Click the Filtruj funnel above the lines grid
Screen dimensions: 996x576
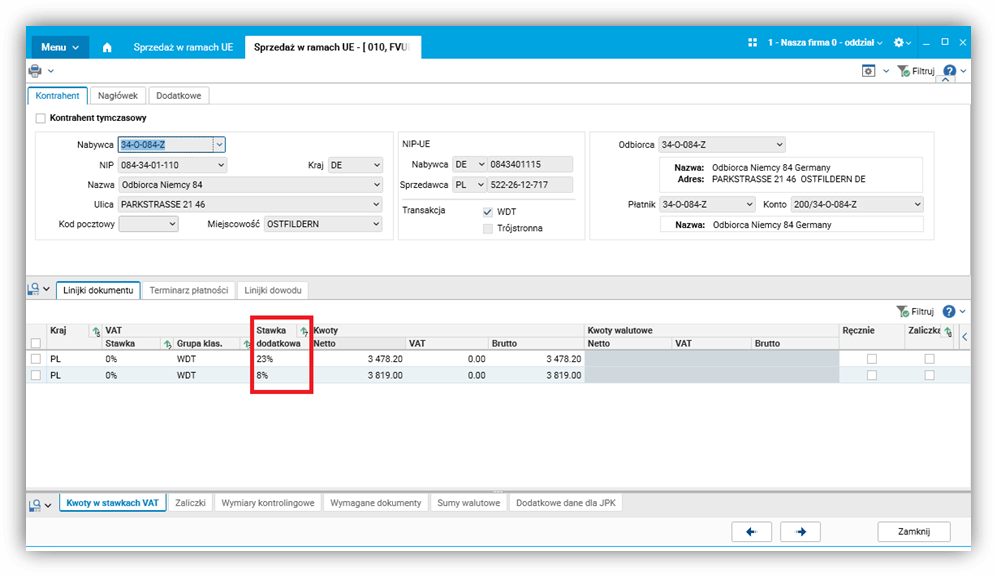903,311
